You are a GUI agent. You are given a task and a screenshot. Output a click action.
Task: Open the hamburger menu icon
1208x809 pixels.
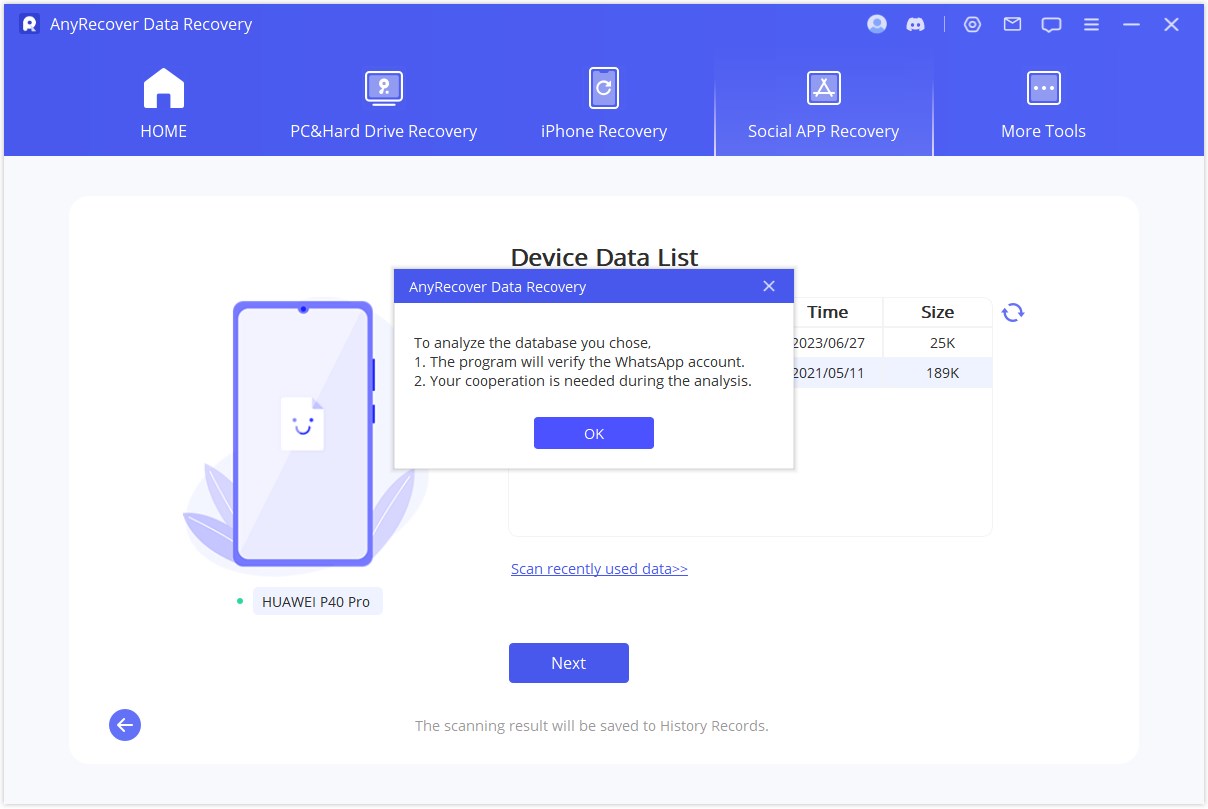point(1091,25)
